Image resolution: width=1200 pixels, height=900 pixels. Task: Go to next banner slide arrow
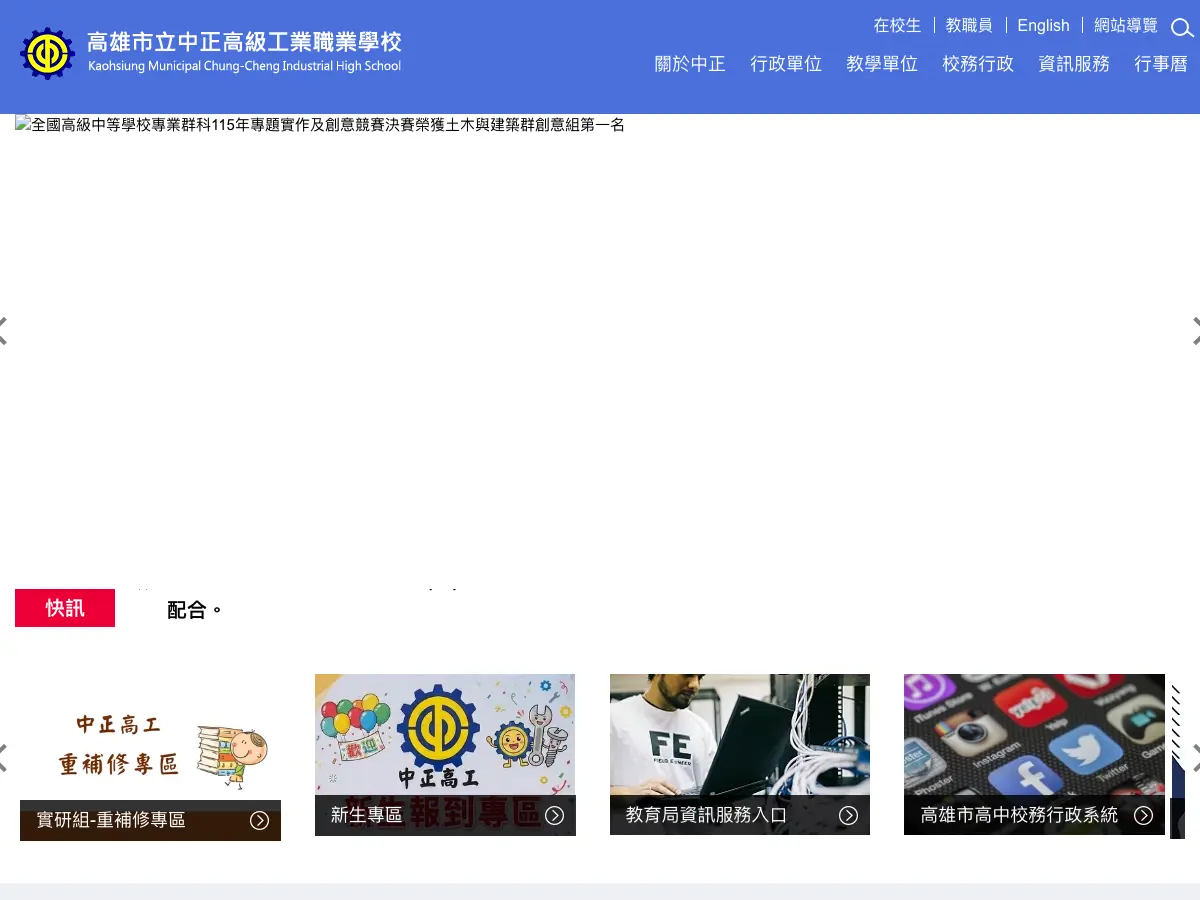(x=1195, y=331)
